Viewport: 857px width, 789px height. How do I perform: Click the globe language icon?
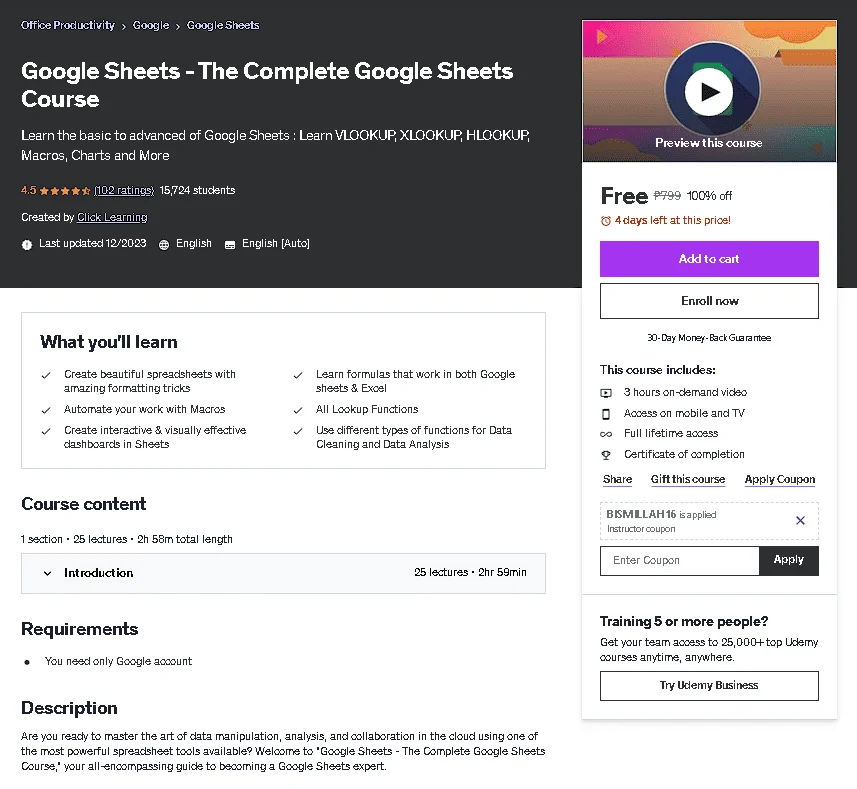(x=163, y=244)
